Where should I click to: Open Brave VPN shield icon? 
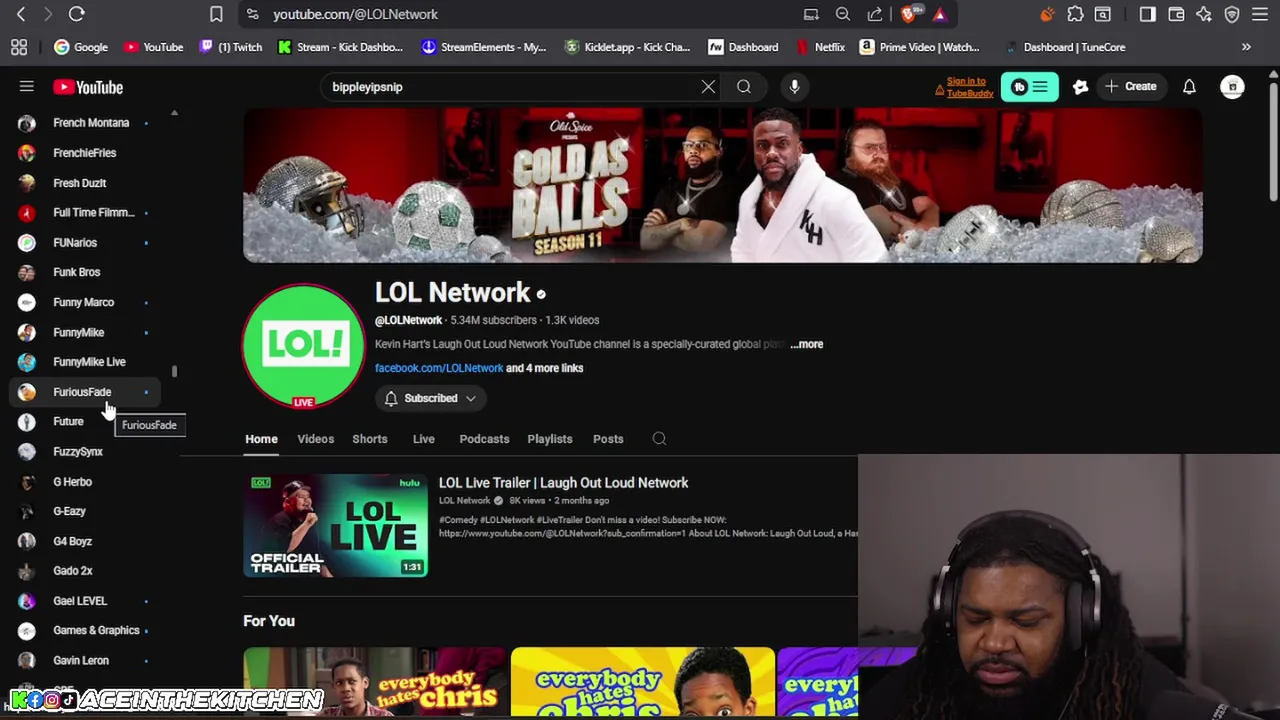tap(1232, 14)
